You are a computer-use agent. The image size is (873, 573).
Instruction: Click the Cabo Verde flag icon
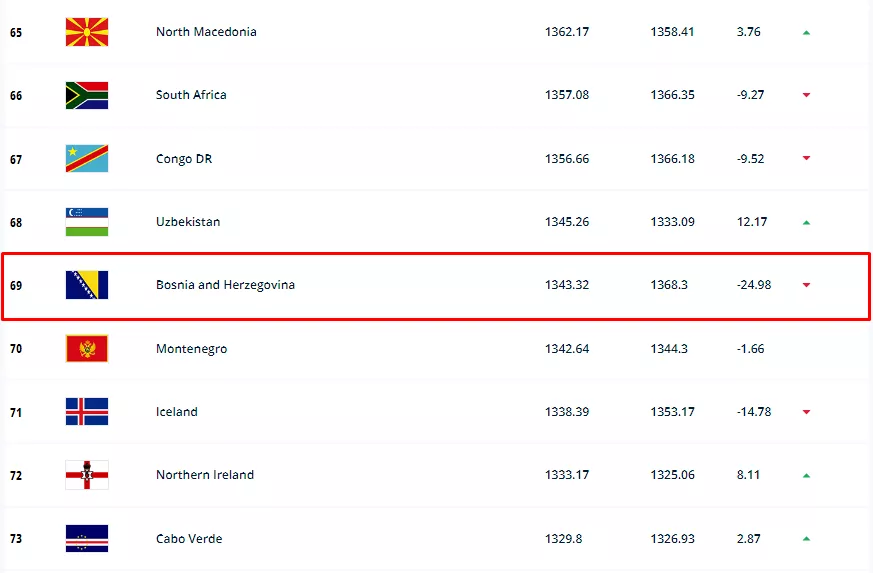coord(87,539)
